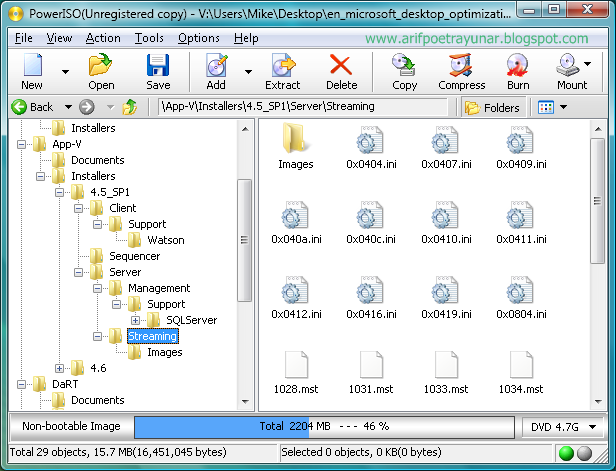The width and height of the screenshot is (616, 471).
Task: Click the Extract toolbar icon
Action: [283, 65]
